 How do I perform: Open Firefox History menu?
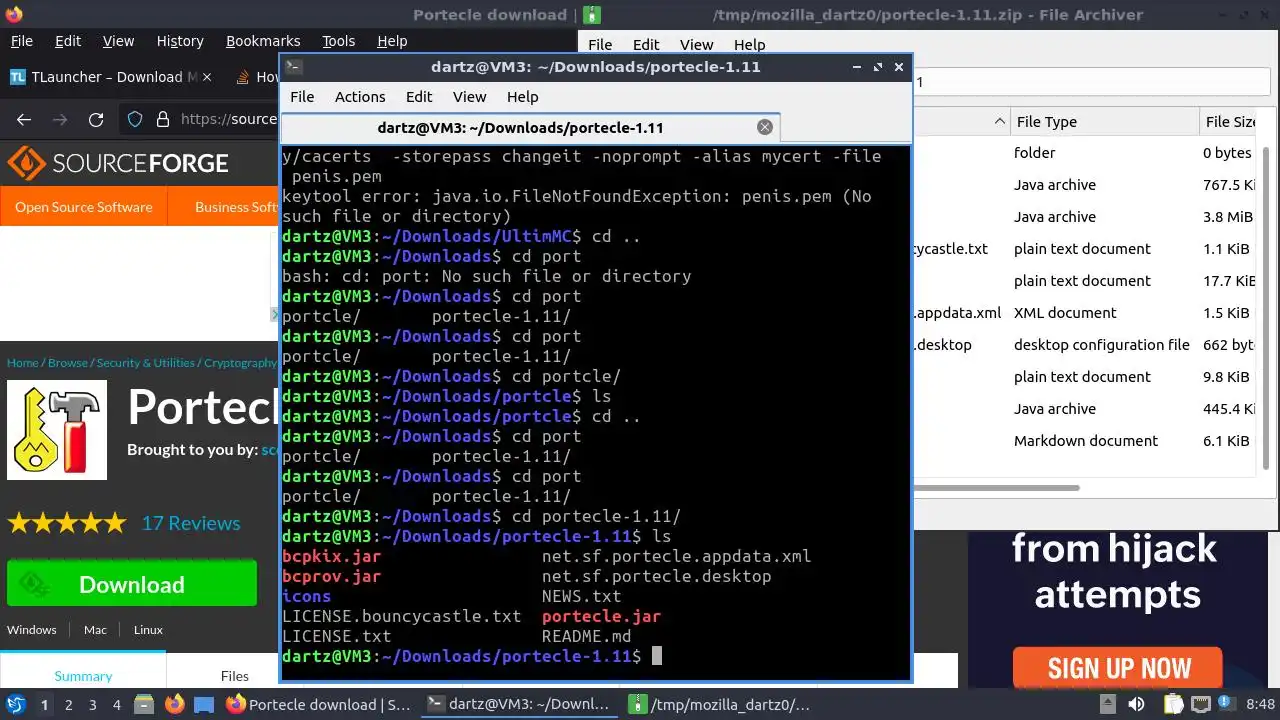pos(180,41)
